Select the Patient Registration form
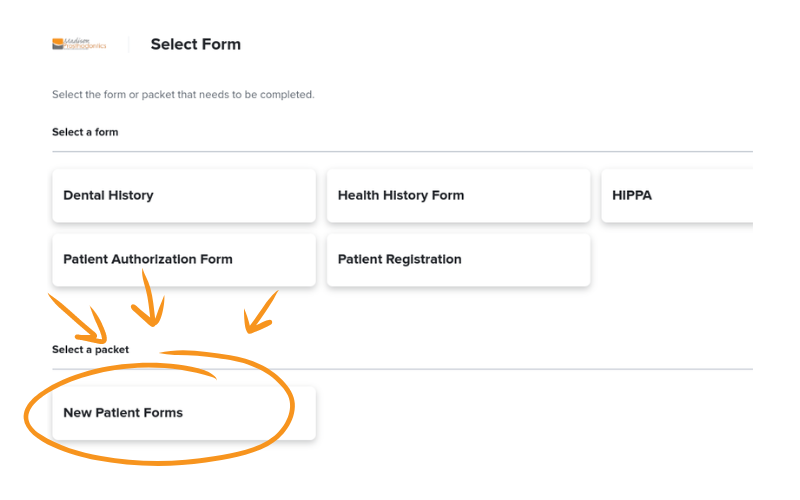The image size is (800, 500). tap(458, 260)
